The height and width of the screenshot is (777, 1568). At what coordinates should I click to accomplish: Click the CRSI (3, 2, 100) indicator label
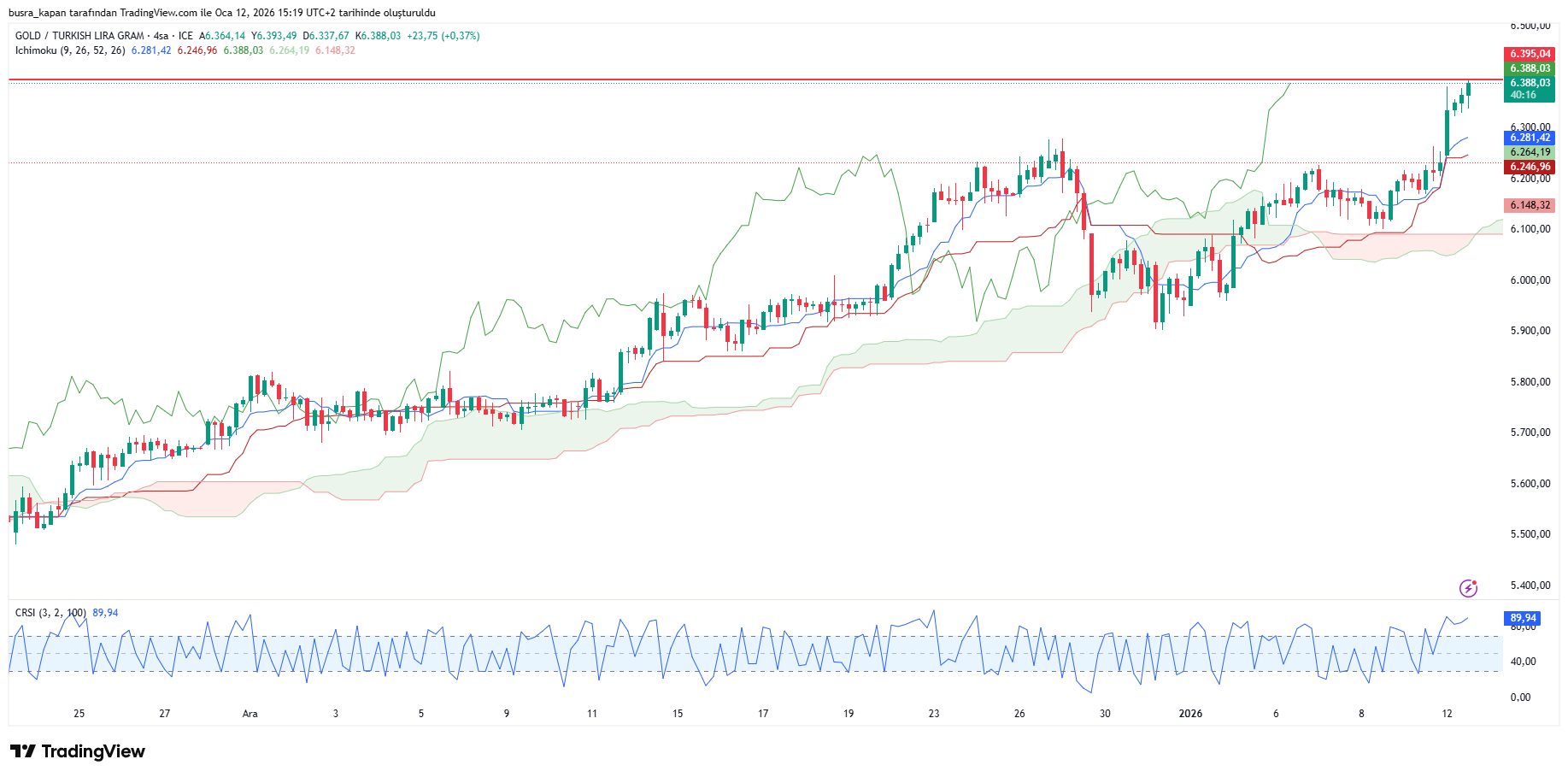tap(50, 613)
